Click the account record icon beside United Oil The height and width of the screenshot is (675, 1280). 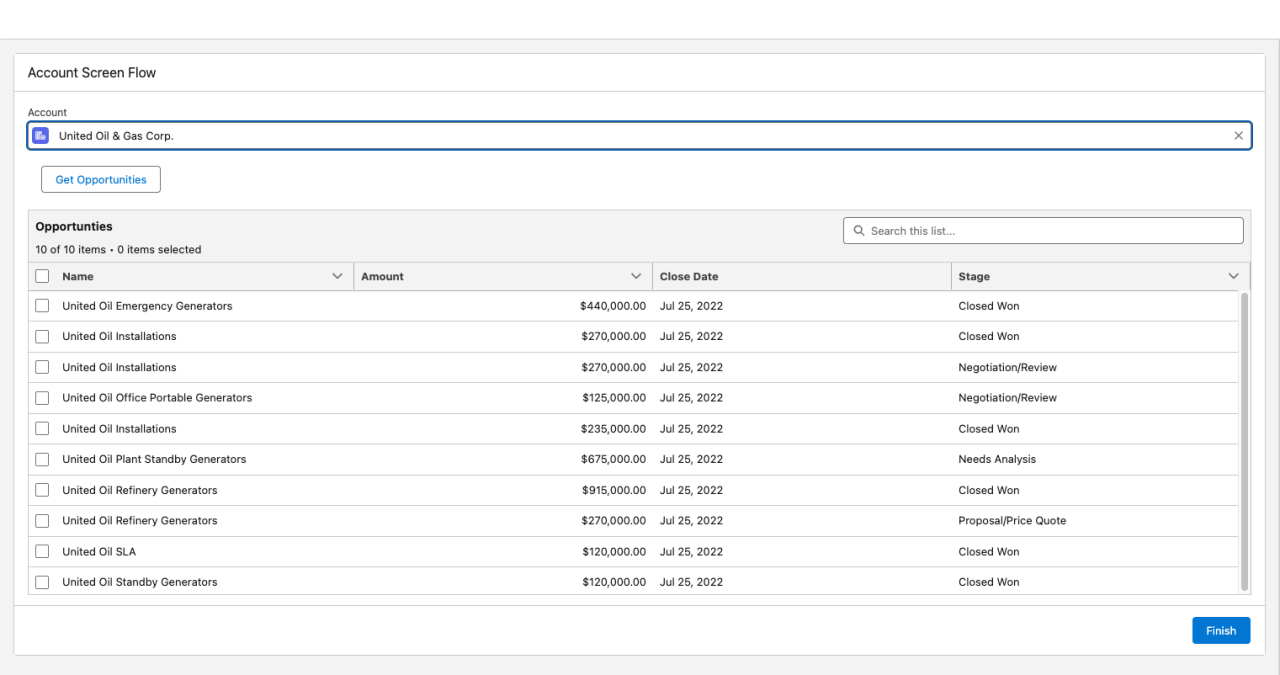(40, 136)
